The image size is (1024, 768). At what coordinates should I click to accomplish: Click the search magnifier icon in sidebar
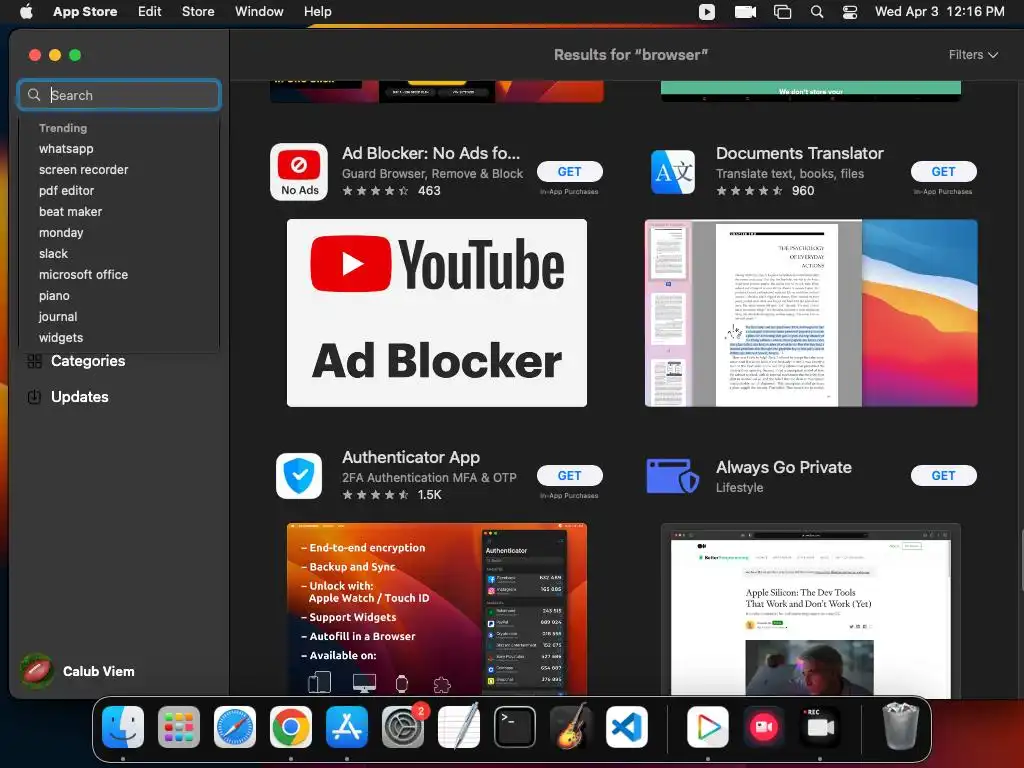pyautogui.click(x=34, y=95)
